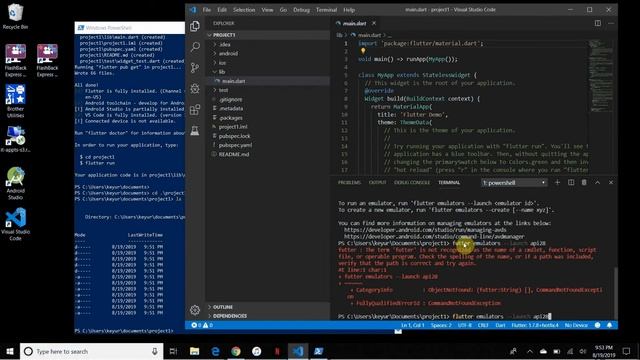Kill terminal with trash icon
Image resolution: width=640 pixels, height=360 pixels.
tap(584, 182)
